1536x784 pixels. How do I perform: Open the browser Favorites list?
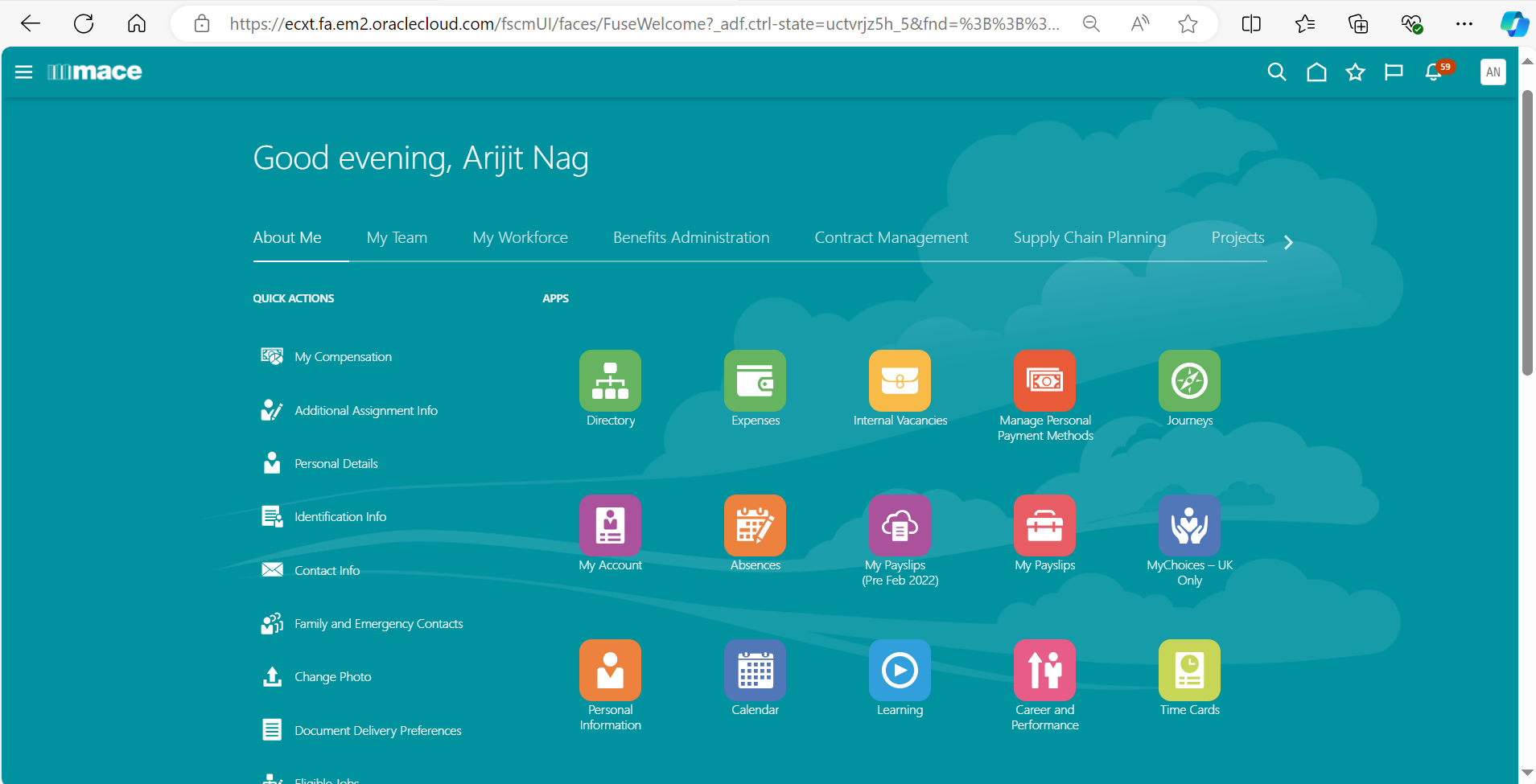tap(1305, 24)
